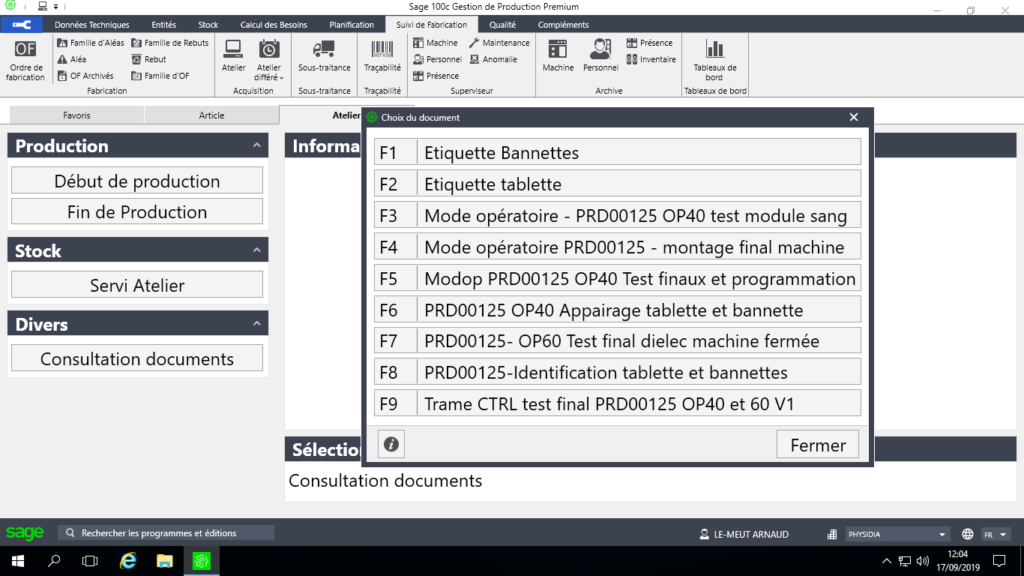Open Ordre de fabrication in the ribbon
Viewport: 1024px width, 576px height.
(x=25, y=60)
